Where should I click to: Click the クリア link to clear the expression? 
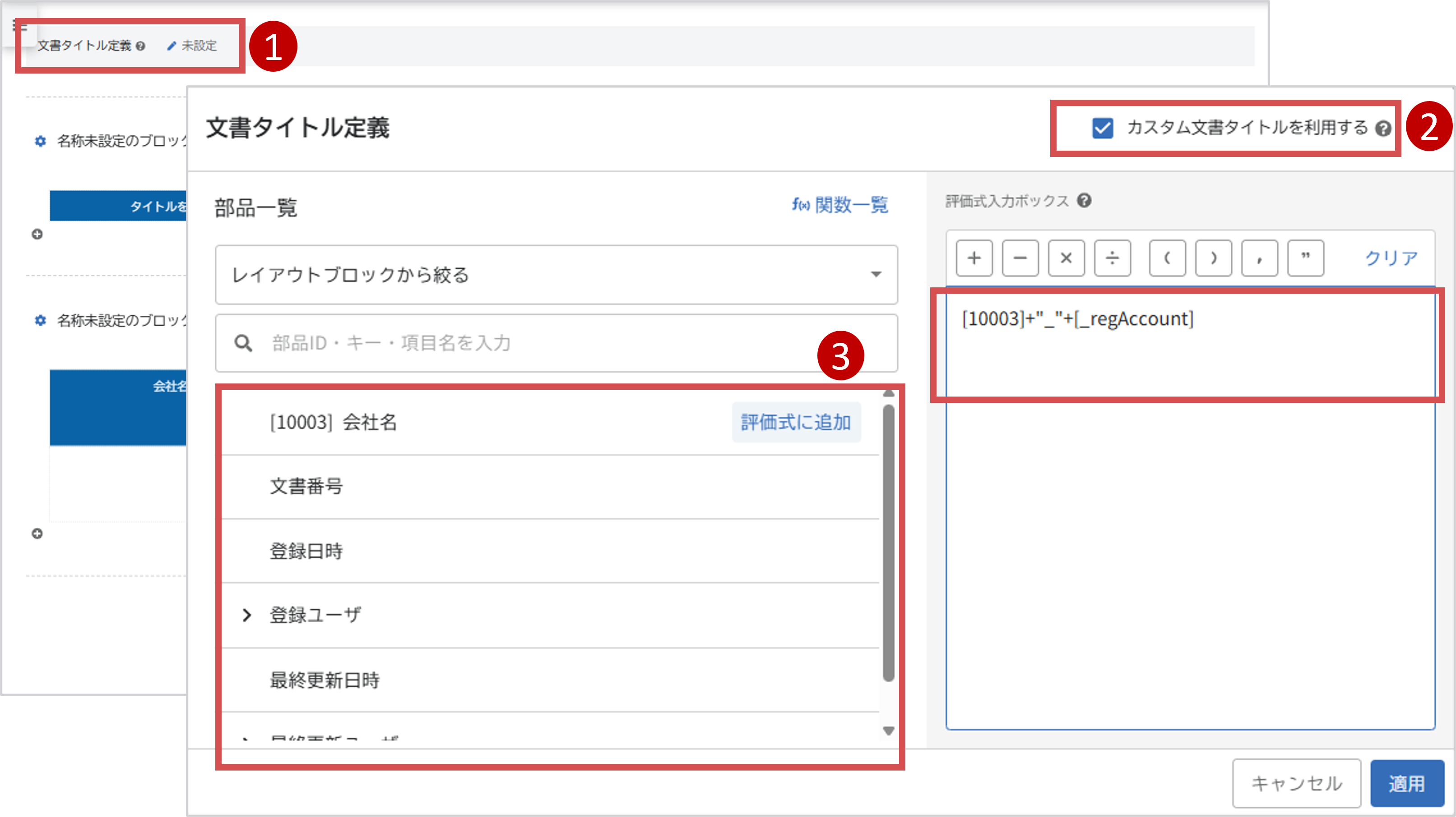pyautogui.click(x=1391, y=258)
